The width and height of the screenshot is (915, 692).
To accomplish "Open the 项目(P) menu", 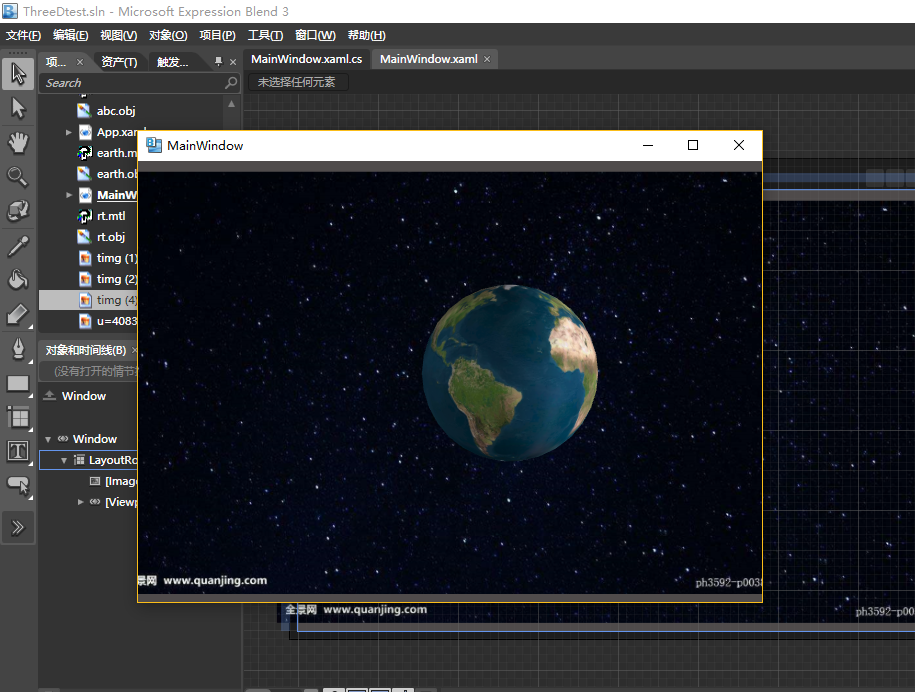I will pyautogui.click(x=218, y=35).
